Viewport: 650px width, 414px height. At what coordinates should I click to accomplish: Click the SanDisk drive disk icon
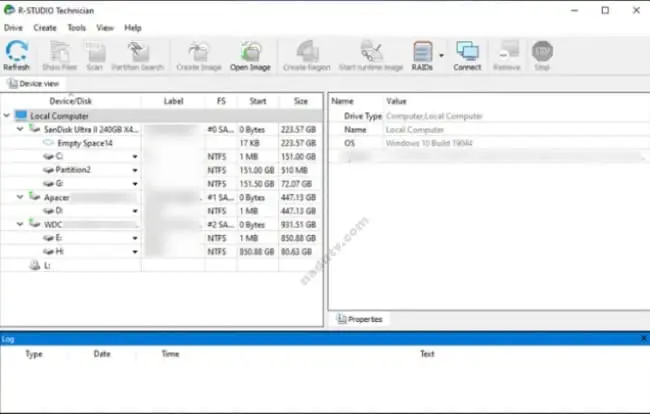[34, 128]
